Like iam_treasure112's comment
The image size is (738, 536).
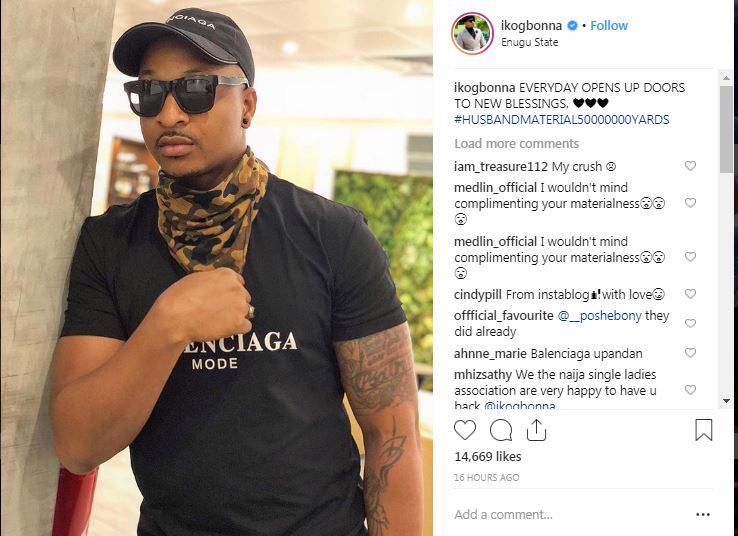coord(690,166)
